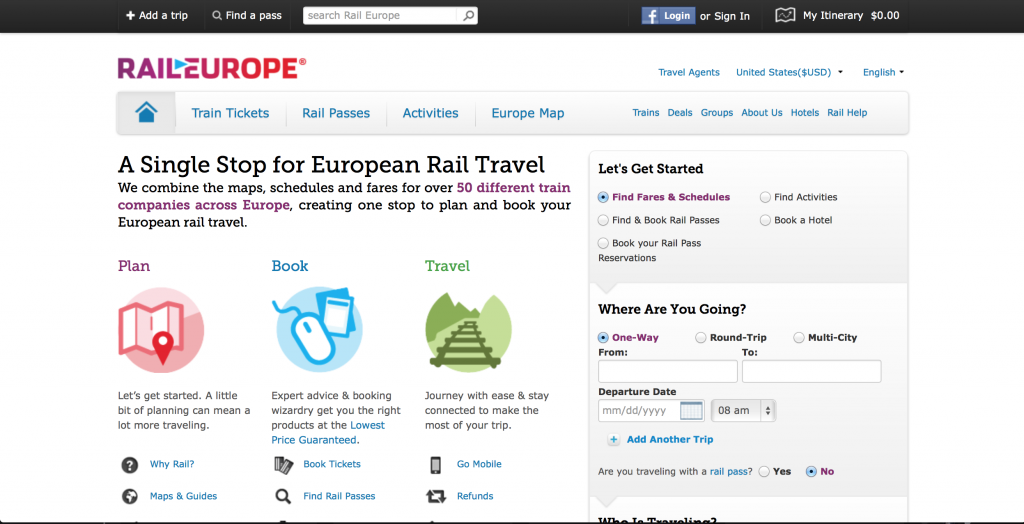The height and width of the screenshot is (524, 1024).
Task: Click the Refunds link
Action: [x=475, y=497]
